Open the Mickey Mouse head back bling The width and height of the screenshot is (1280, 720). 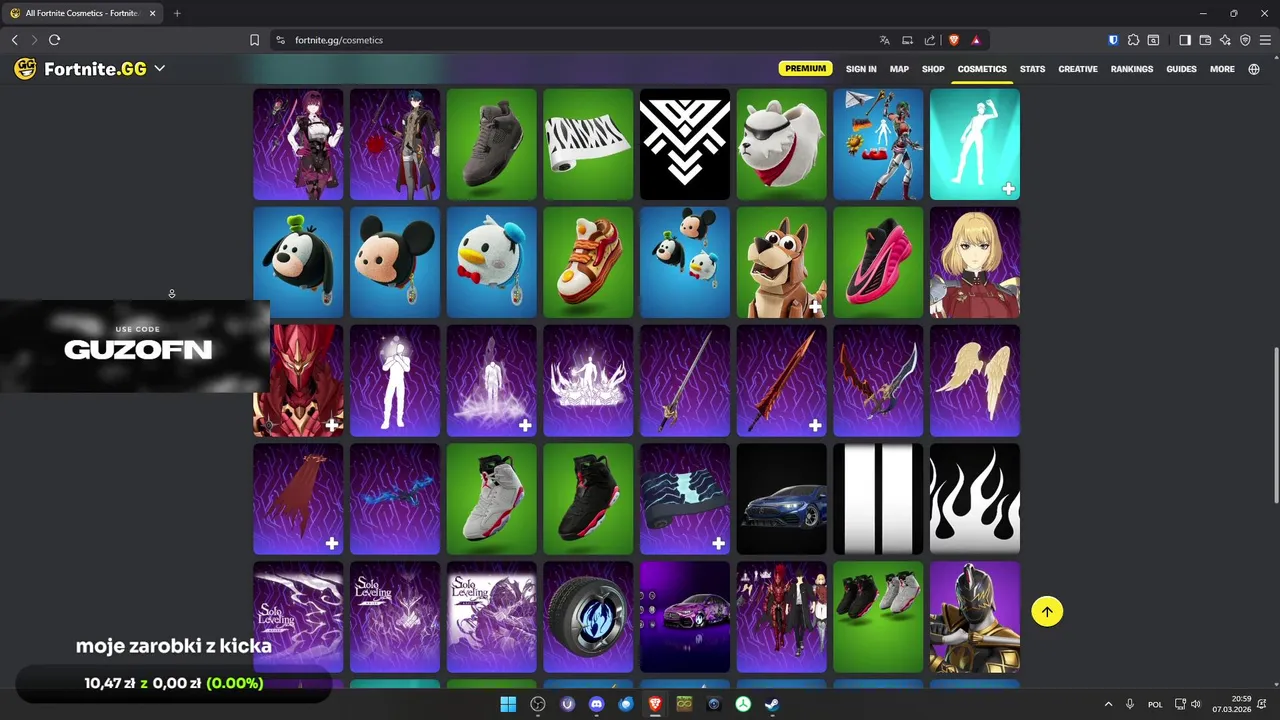395,262
